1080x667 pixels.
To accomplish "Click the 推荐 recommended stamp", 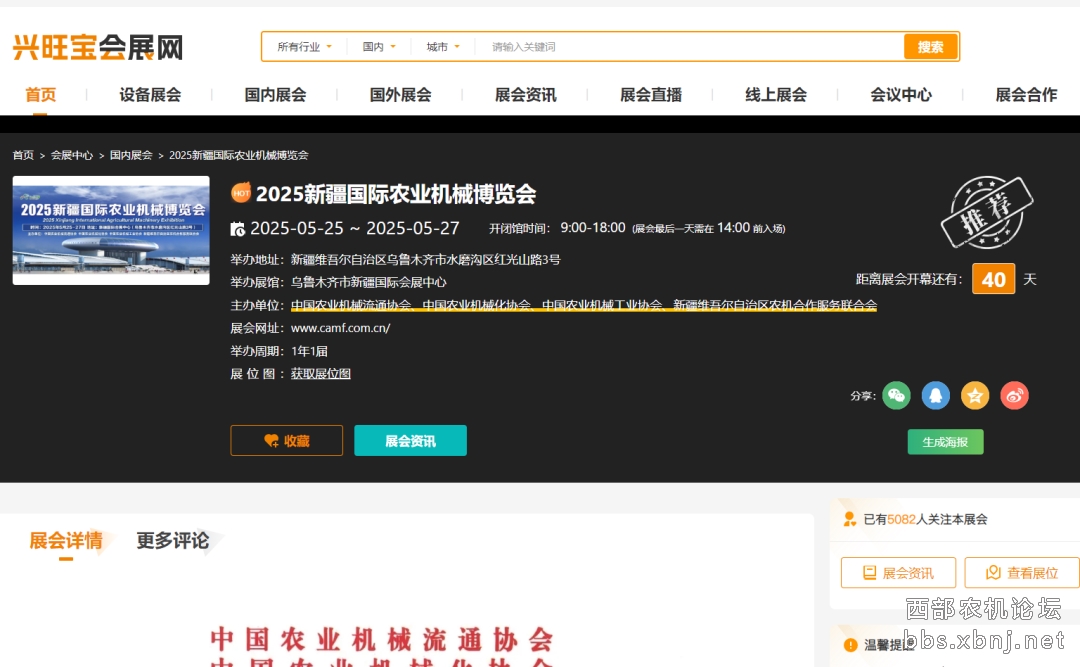I will click(x=987, y=212).
